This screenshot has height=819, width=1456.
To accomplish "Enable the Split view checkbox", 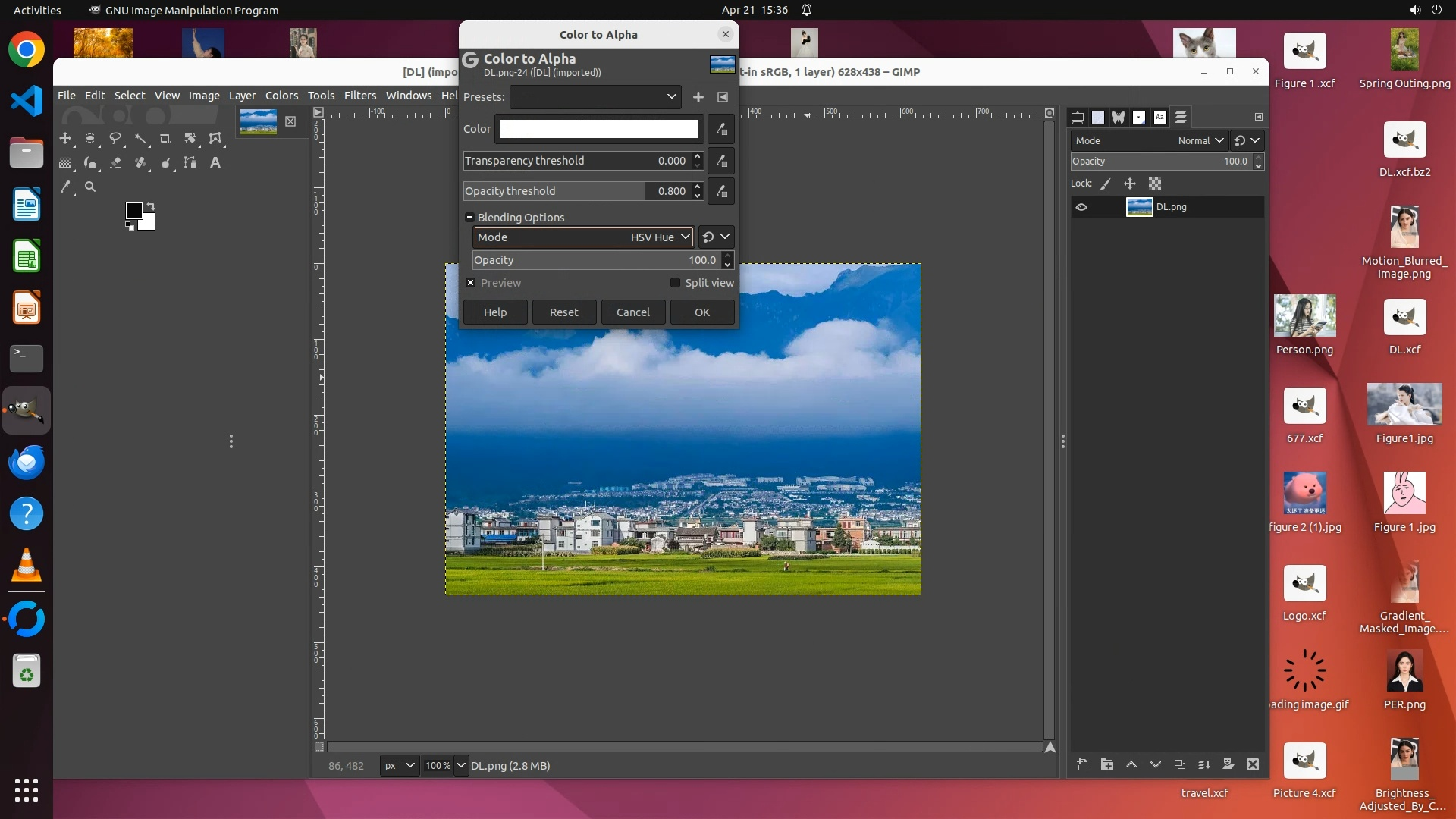I will coord(675,283).
